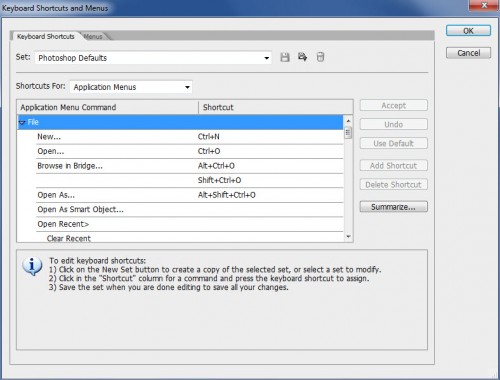Screen dimensions: 500x380
Task: Select the Open Recent> row
Action: pyautogui.click(x=190, y=224)
